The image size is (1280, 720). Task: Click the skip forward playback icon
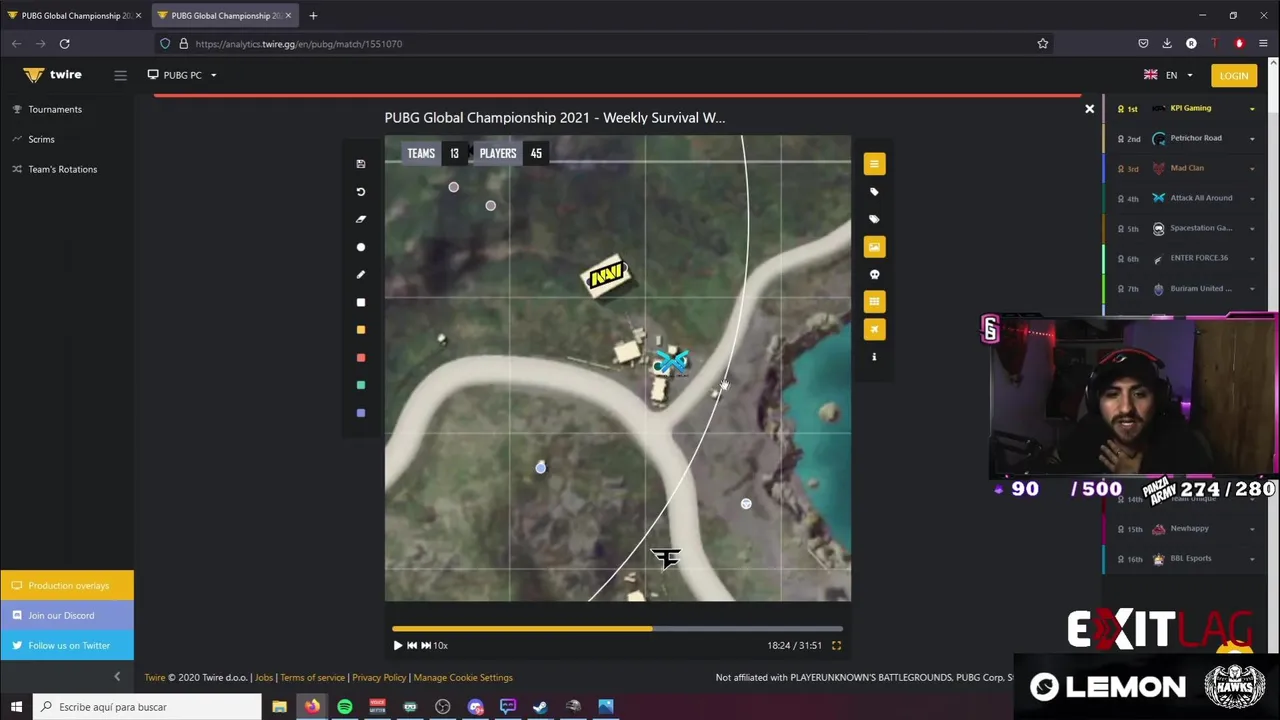pos(426,646)
